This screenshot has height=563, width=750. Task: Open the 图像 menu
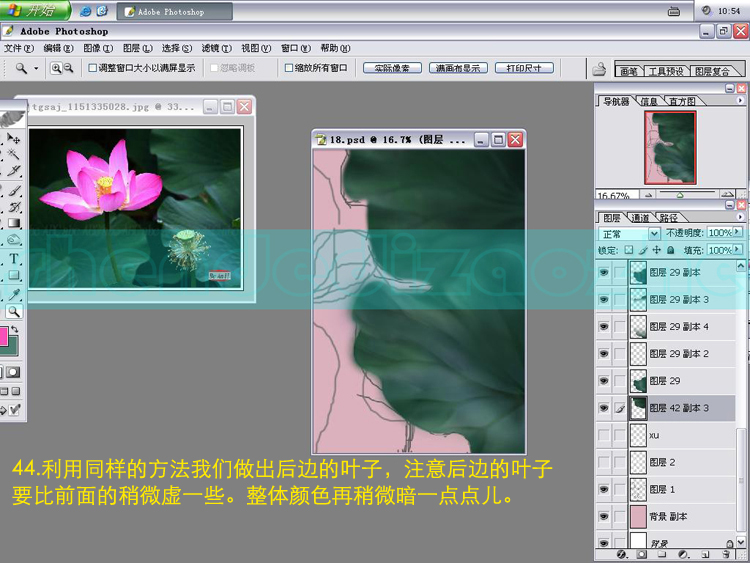tap(98, 48)
